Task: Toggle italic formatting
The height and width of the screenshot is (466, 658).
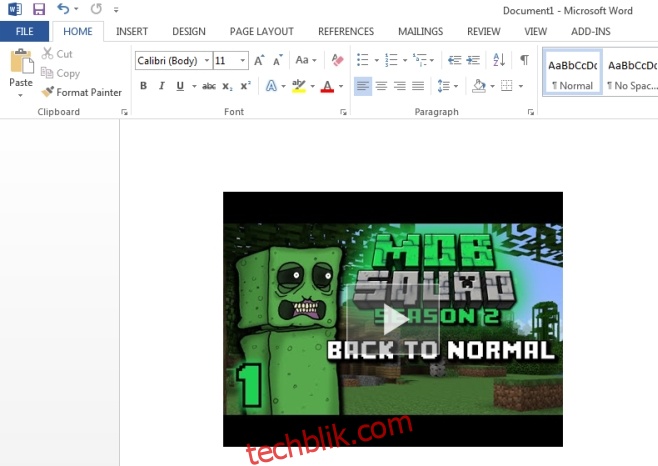Action: pyautogui.click(x=162, y=86)
